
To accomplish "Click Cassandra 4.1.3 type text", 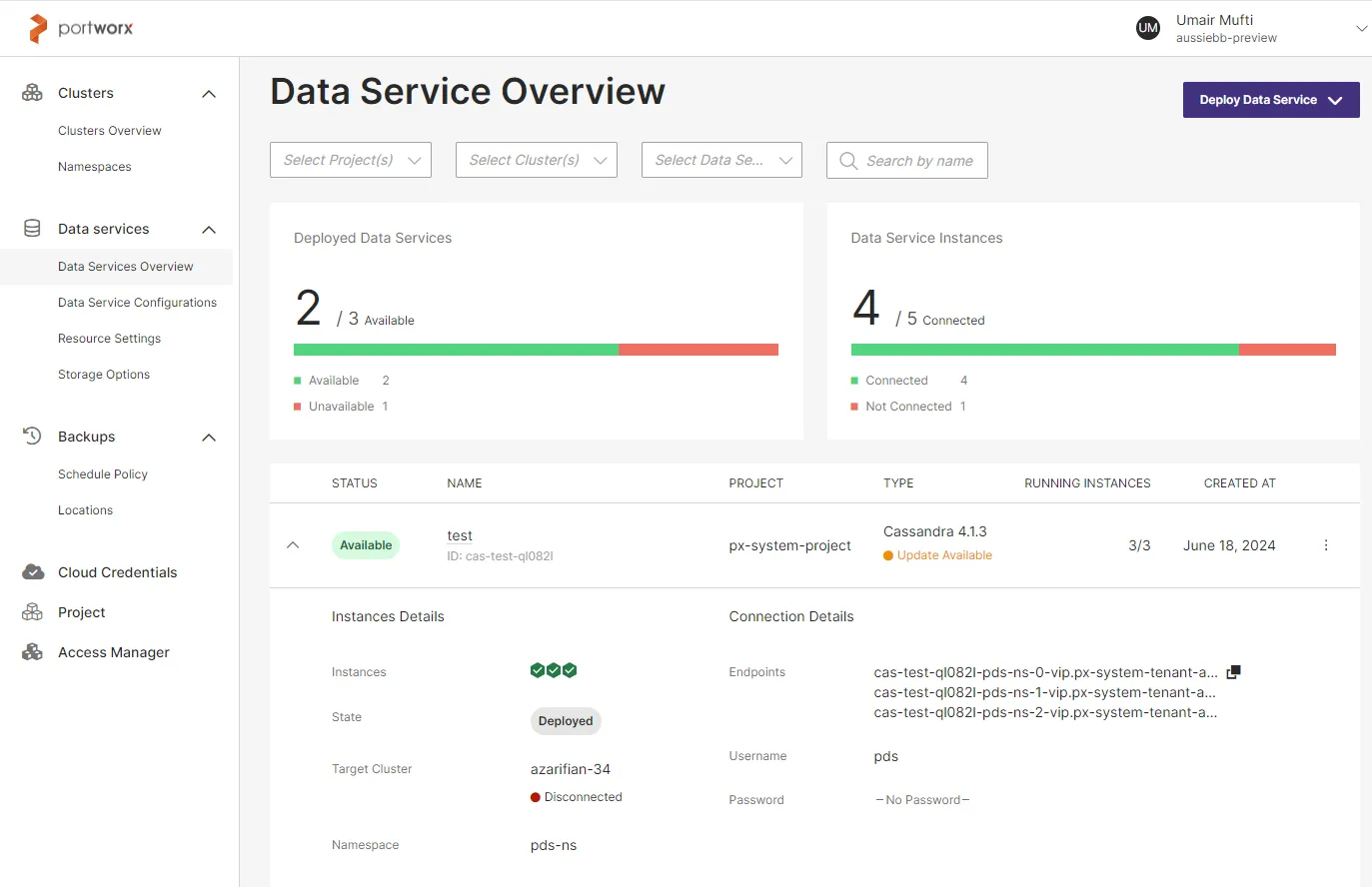I will [935, 531].
